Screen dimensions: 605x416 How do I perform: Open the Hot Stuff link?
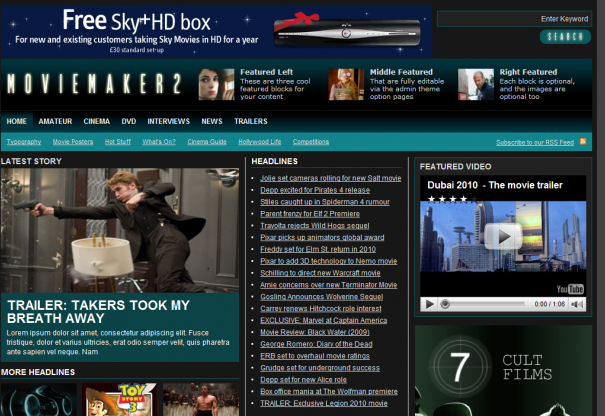tap(118, 142)
